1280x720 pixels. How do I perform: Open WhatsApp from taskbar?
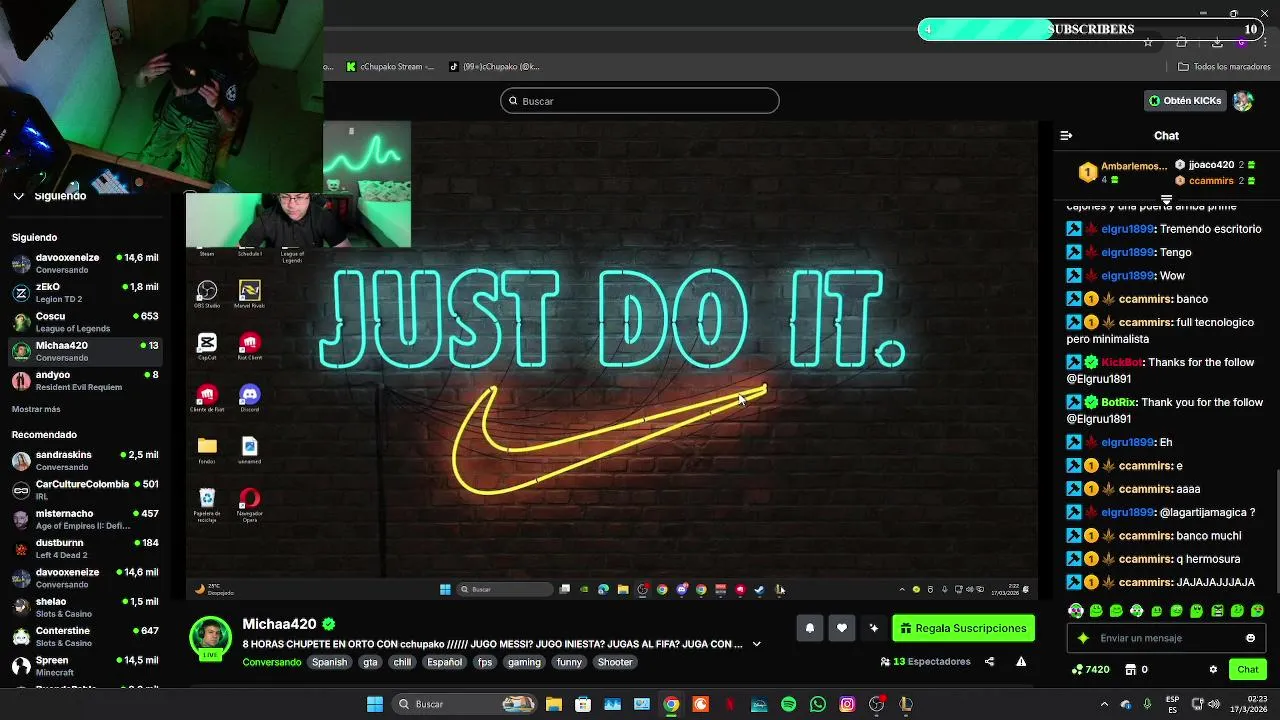point(818,704)
